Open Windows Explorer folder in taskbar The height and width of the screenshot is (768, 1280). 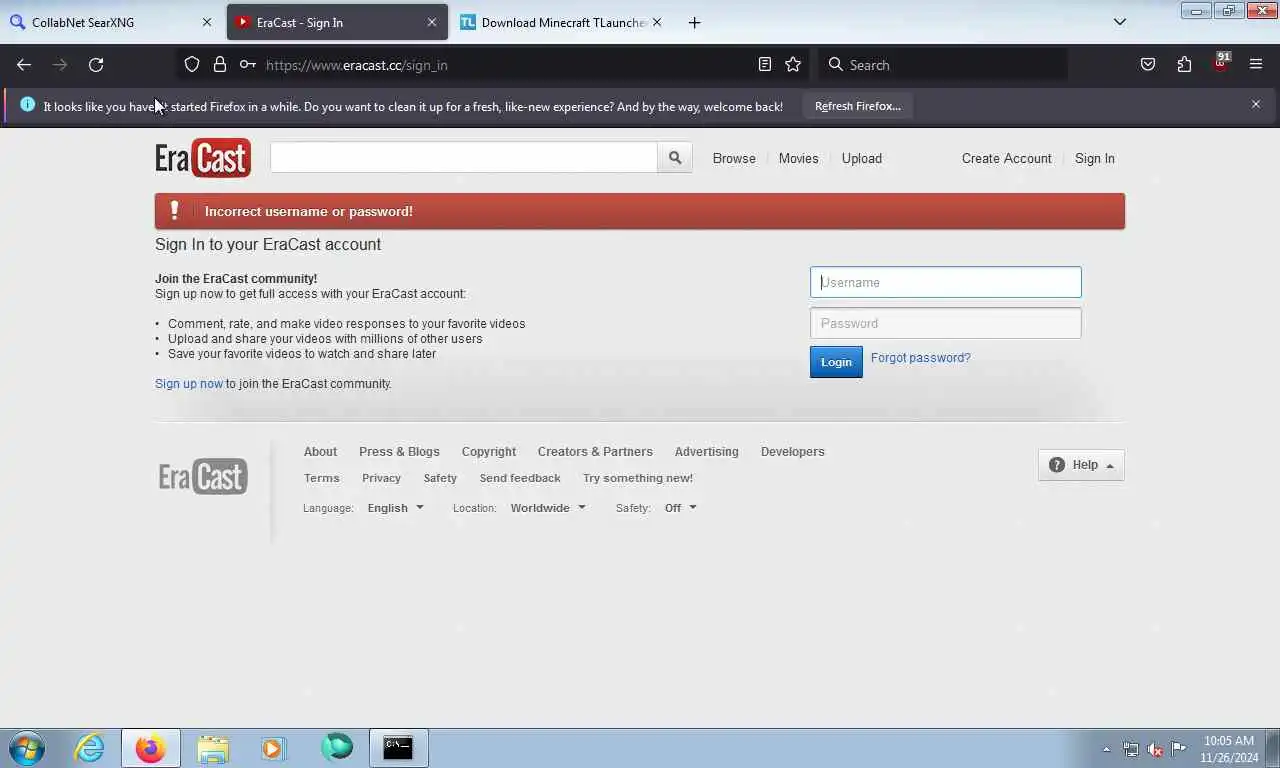213,748
